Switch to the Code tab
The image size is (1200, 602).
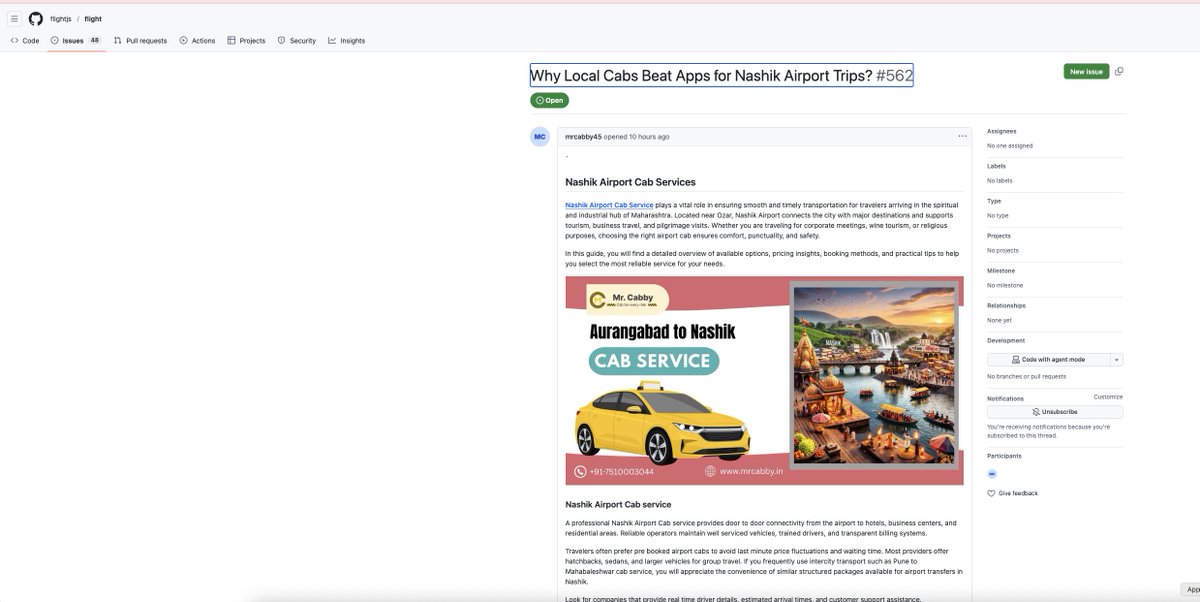[25, 41]
